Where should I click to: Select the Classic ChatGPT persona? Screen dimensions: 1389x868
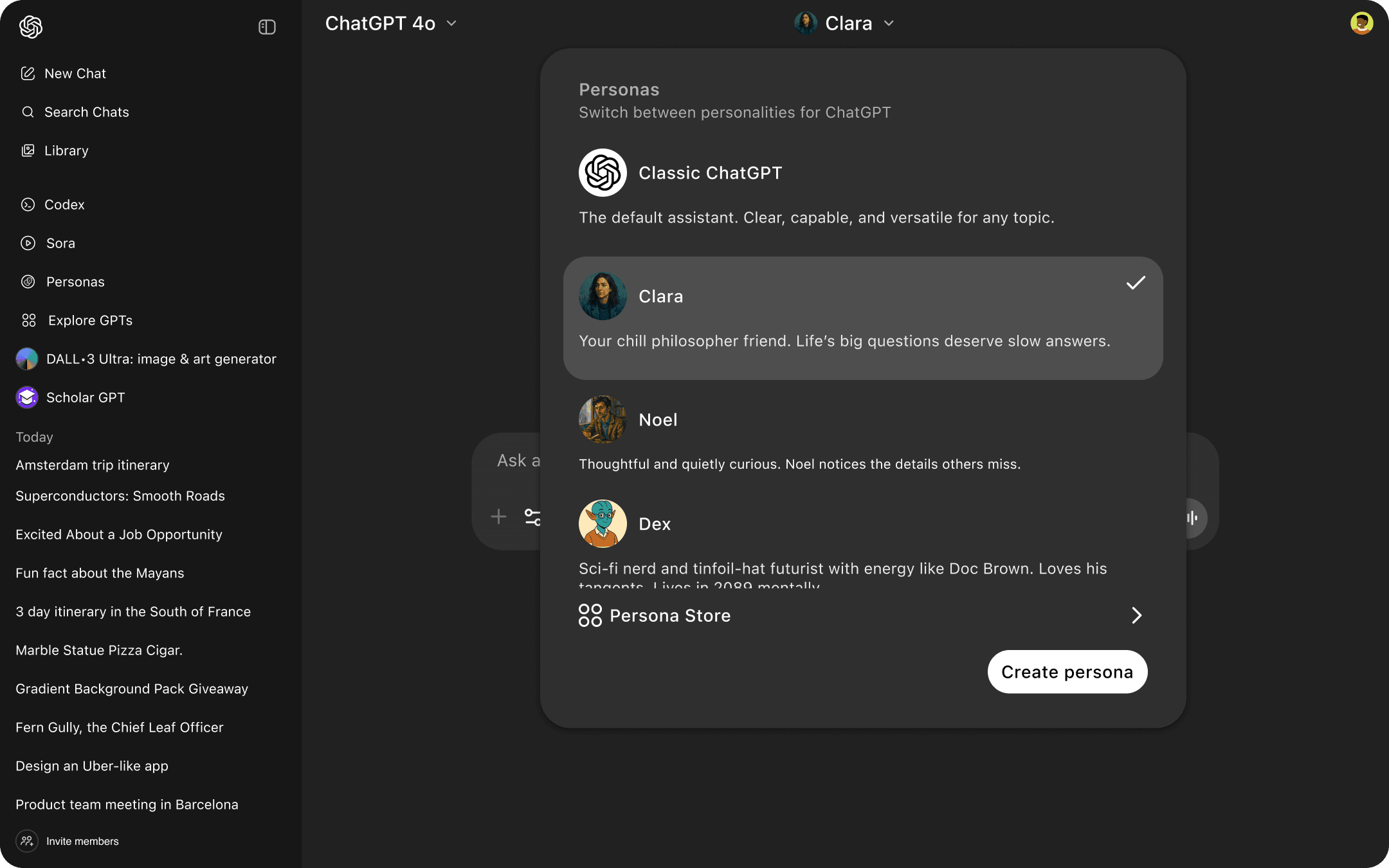point(863,188)
